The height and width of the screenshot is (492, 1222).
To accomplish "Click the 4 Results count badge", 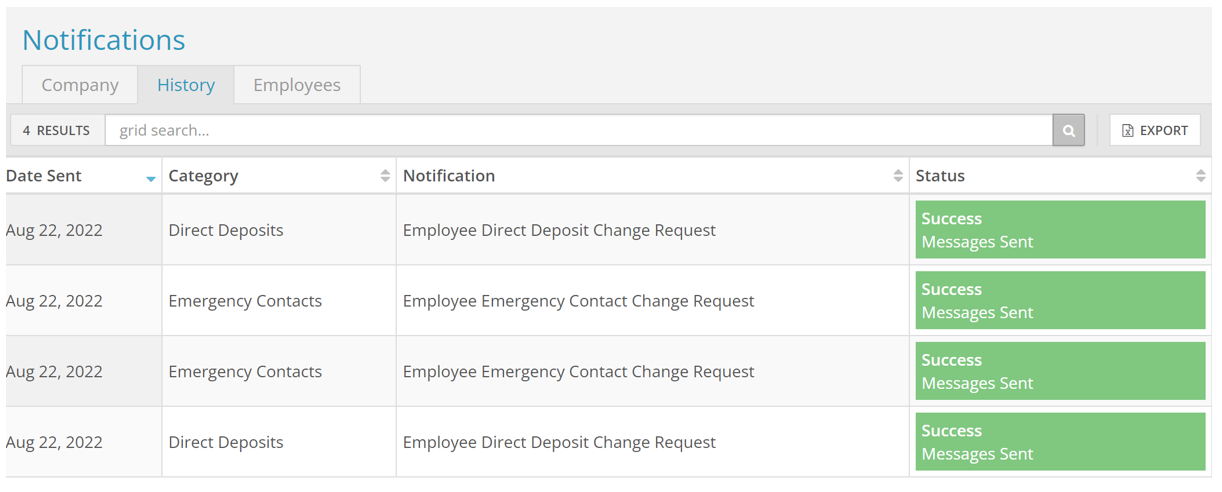I will click(57, 130).
